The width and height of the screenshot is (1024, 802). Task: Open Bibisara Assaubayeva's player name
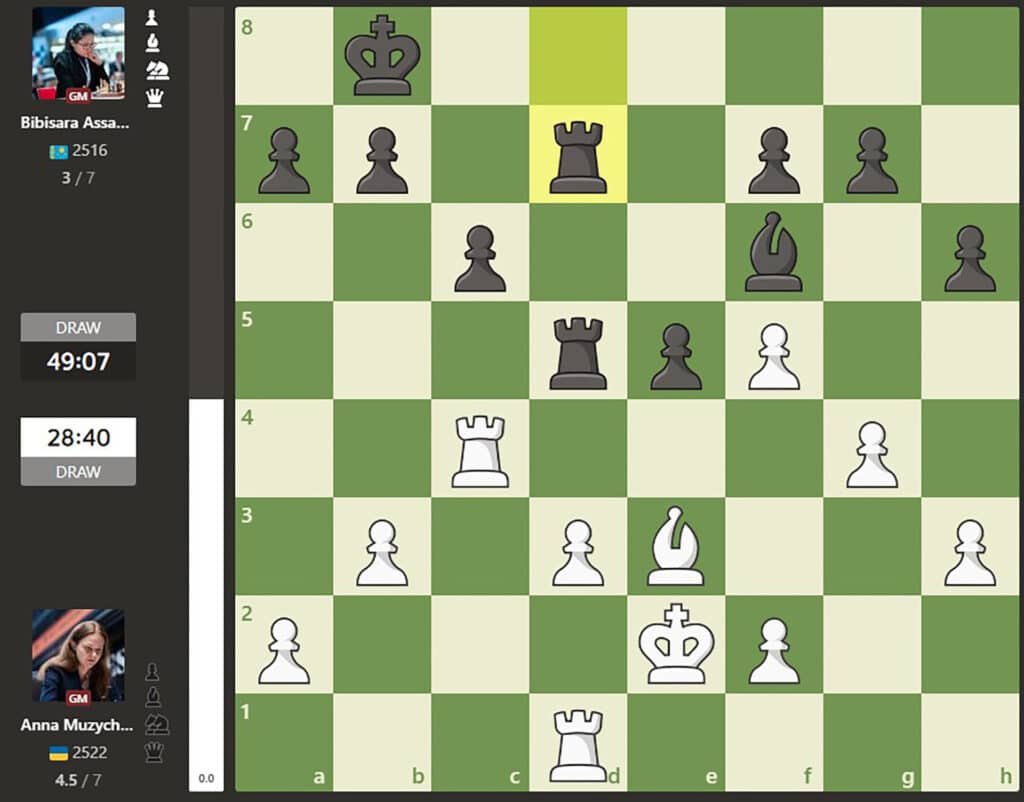click(75, 124)
